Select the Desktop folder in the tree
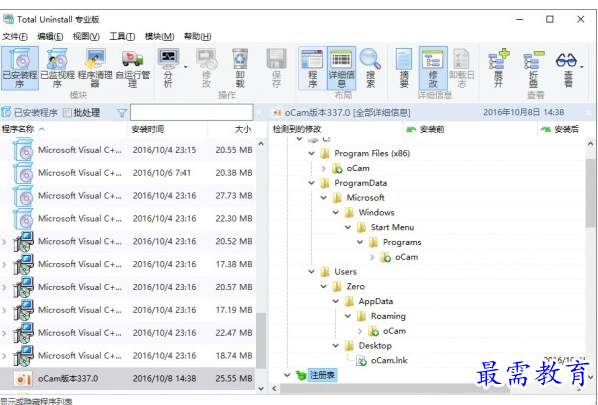The height and width of the screenshot is (405, 598). click(x=375, y=346)
